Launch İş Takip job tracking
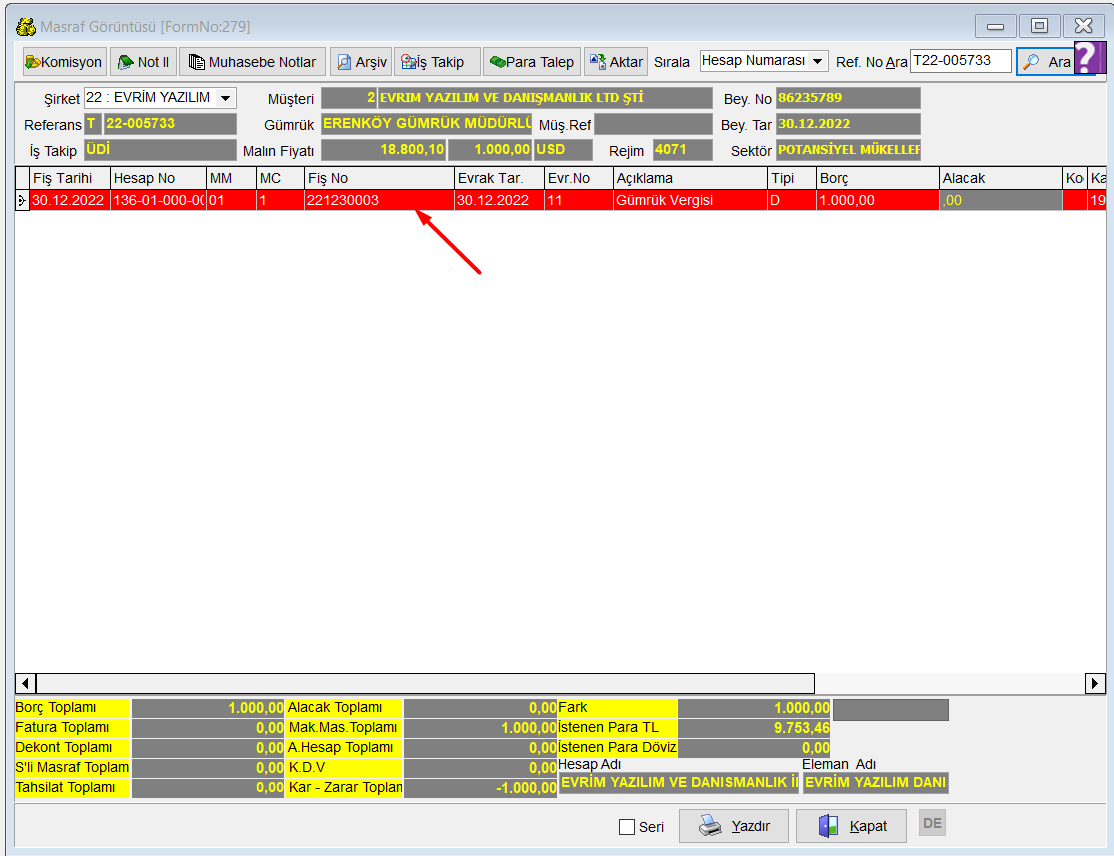This screenshot has width=1114, height=856. coord(436,62)
